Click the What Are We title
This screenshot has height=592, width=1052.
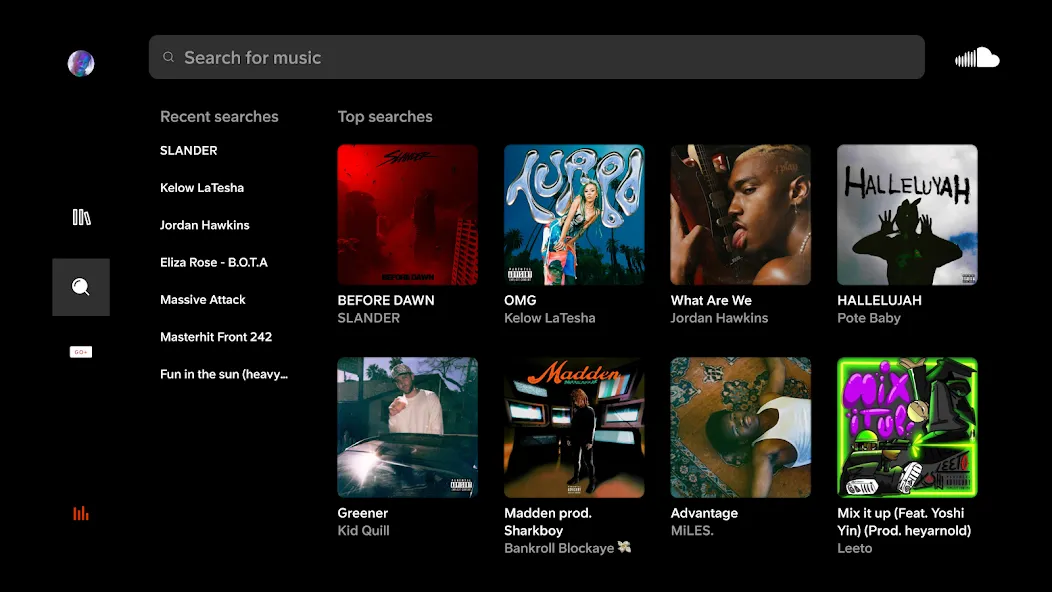pyautogui.click(x=711, y=301)
